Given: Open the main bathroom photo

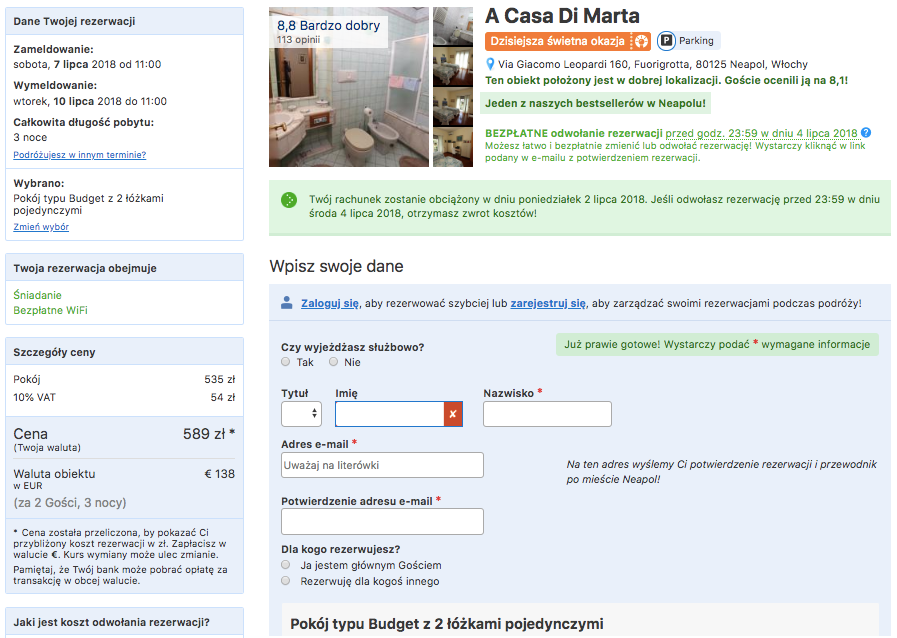Looking at the screenshot, I should coord(349,87).
